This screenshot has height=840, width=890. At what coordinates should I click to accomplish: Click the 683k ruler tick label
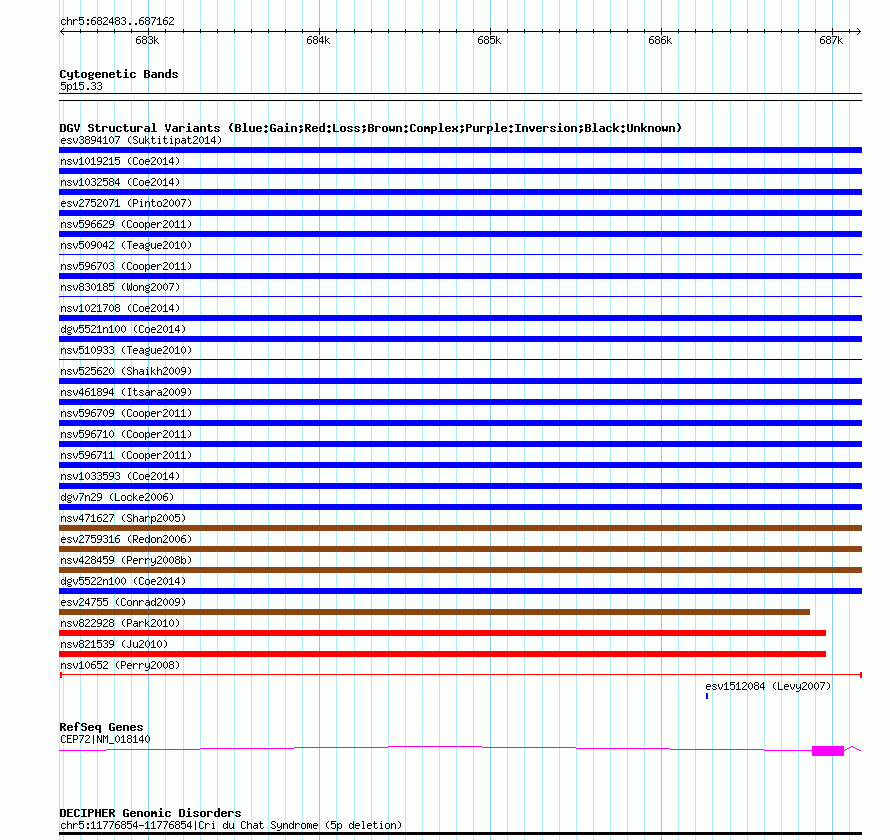pyautogui.click(x=147, y=40)
